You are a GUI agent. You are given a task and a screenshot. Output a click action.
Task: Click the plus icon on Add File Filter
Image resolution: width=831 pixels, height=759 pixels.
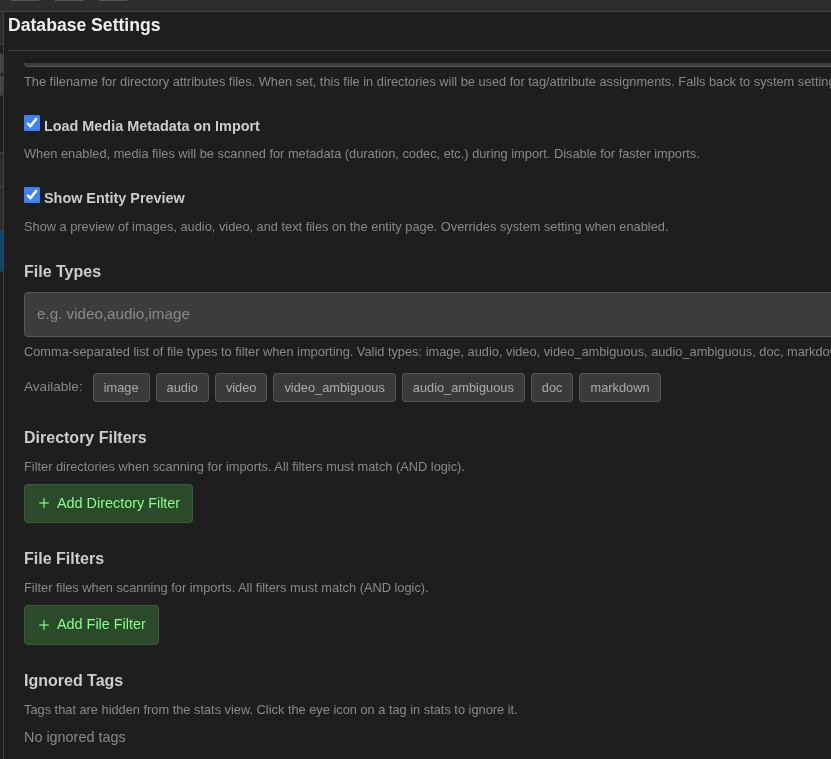click(44, 624)
